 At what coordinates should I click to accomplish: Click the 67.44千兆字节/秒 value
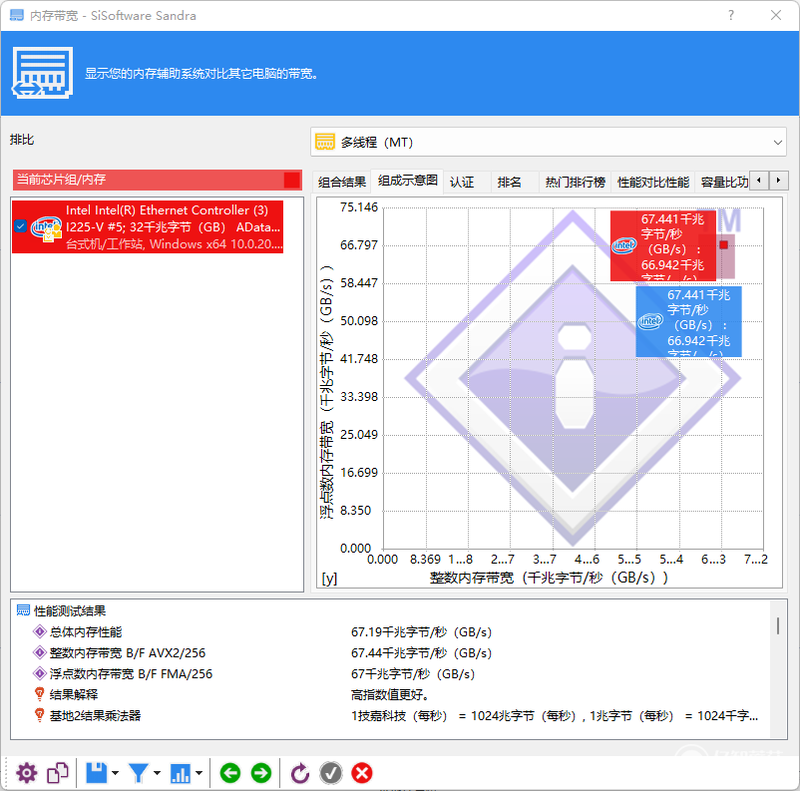[x=421, y=653]
